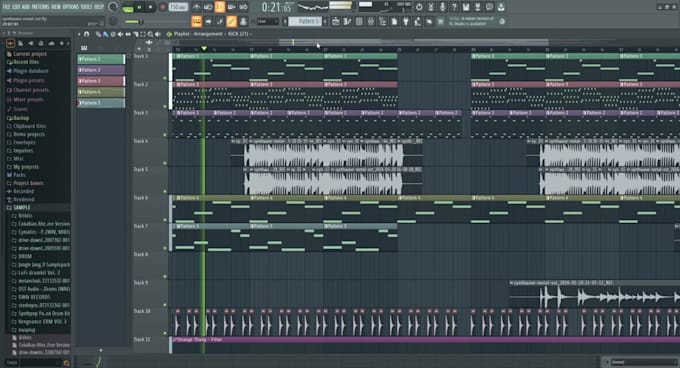680x368 pixels.
Task: Click the question mark help icon
Action: 454,7
